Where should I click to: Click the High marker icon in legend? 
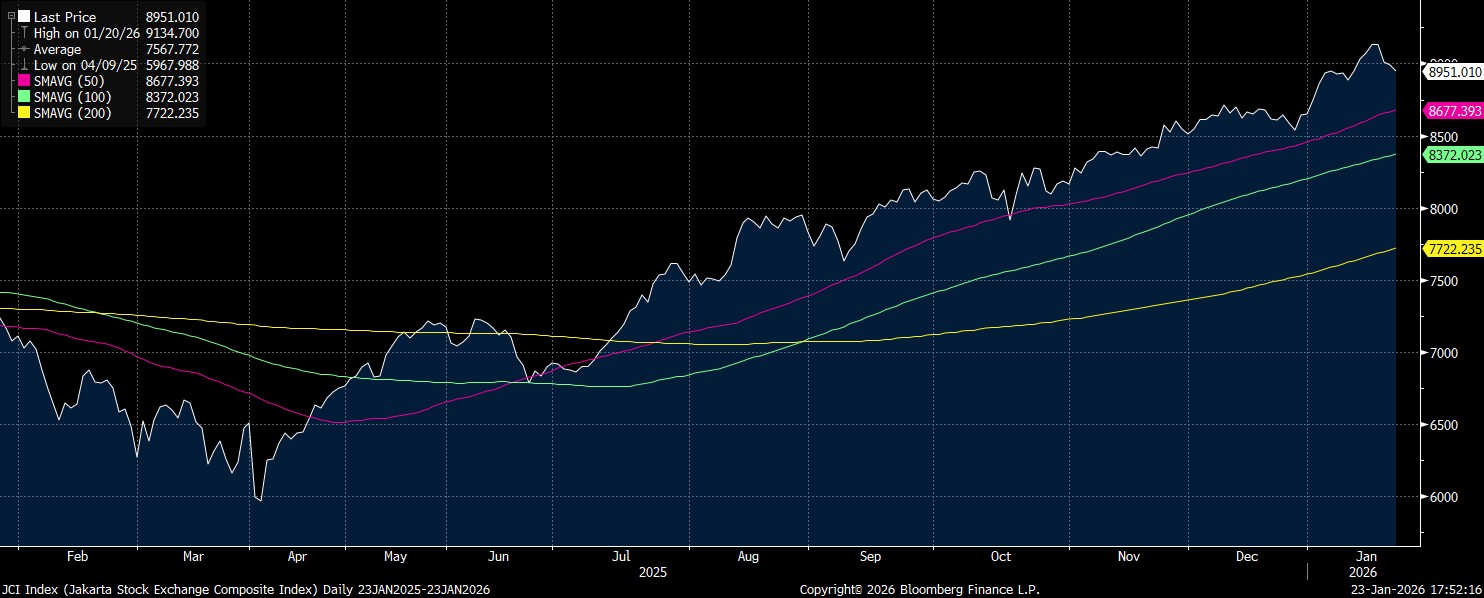tap(24, 33)
